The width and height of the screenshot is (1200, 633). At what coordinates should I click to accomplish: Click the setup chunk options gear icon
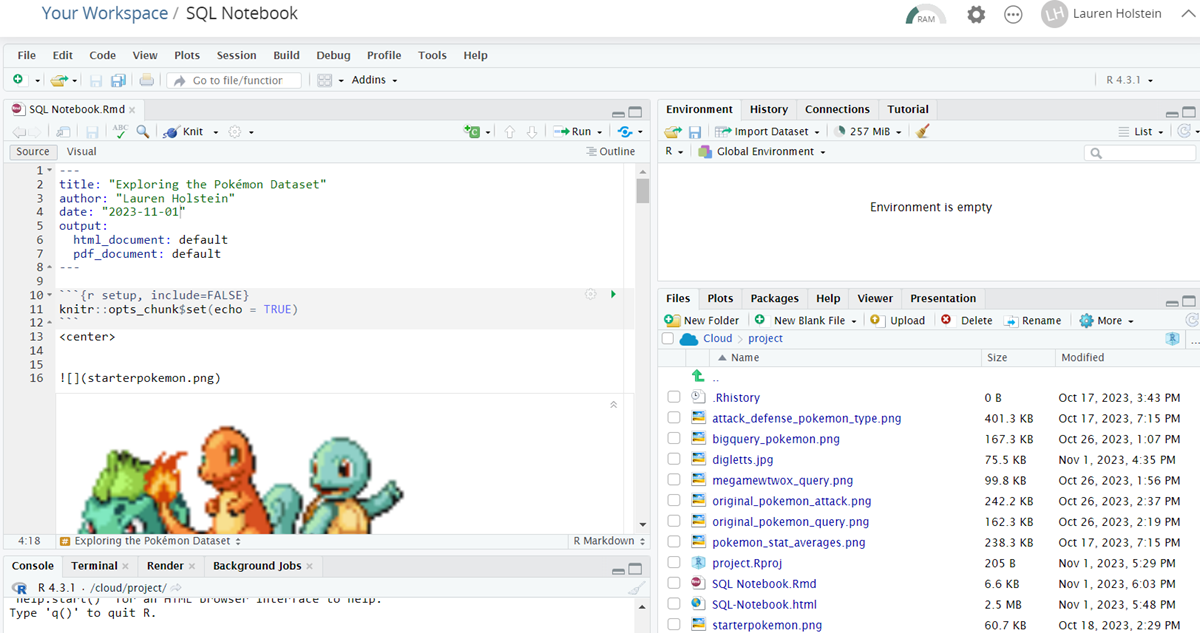(591, 294)
